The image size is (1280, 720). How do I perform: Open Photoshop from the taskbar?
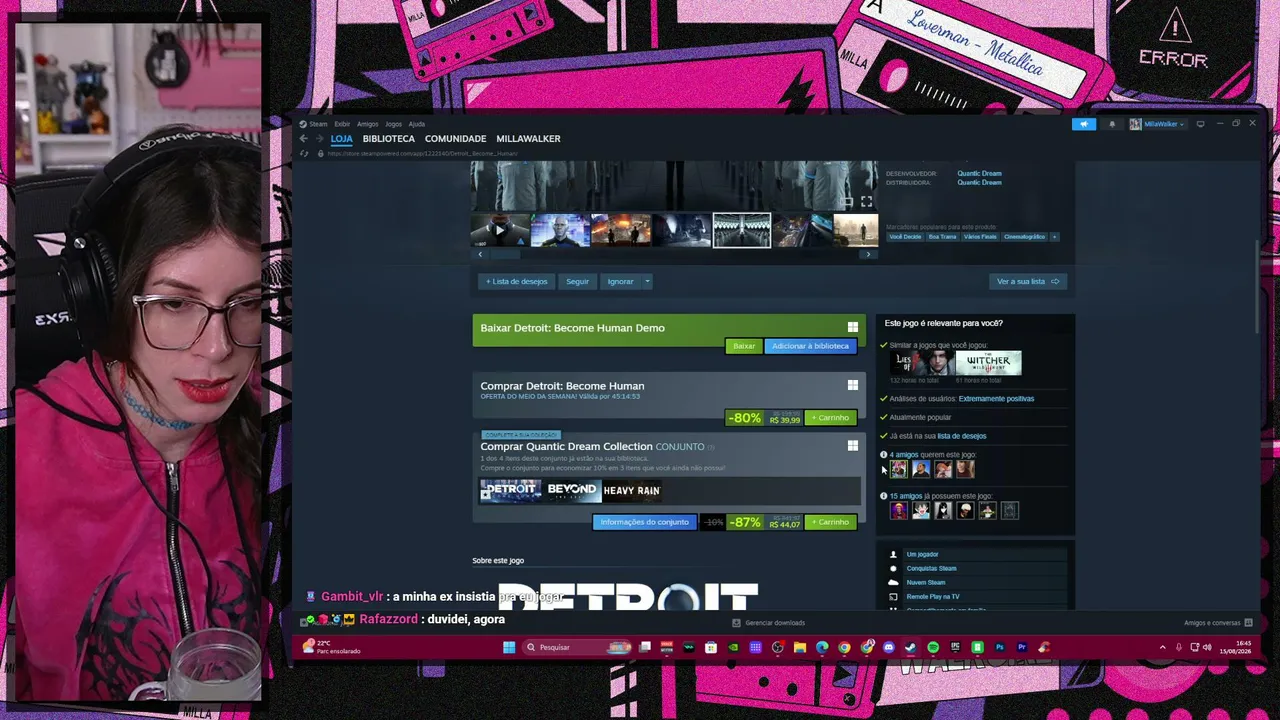[x=1000, y=647]
